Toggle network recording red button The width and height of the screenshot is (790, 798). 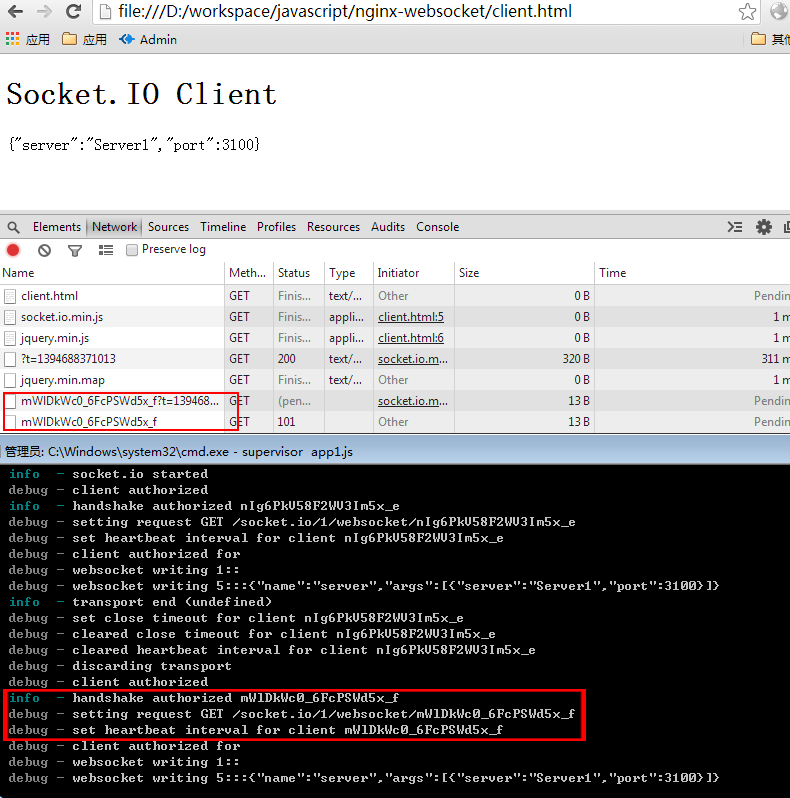tap(13, 250)
